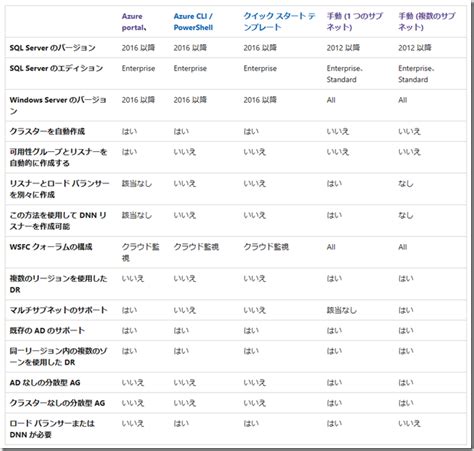474x451 pixels.
Task: Click 'いいえ' for 可用性グループとリスナー row under Azure CLI
Action: 185,152
